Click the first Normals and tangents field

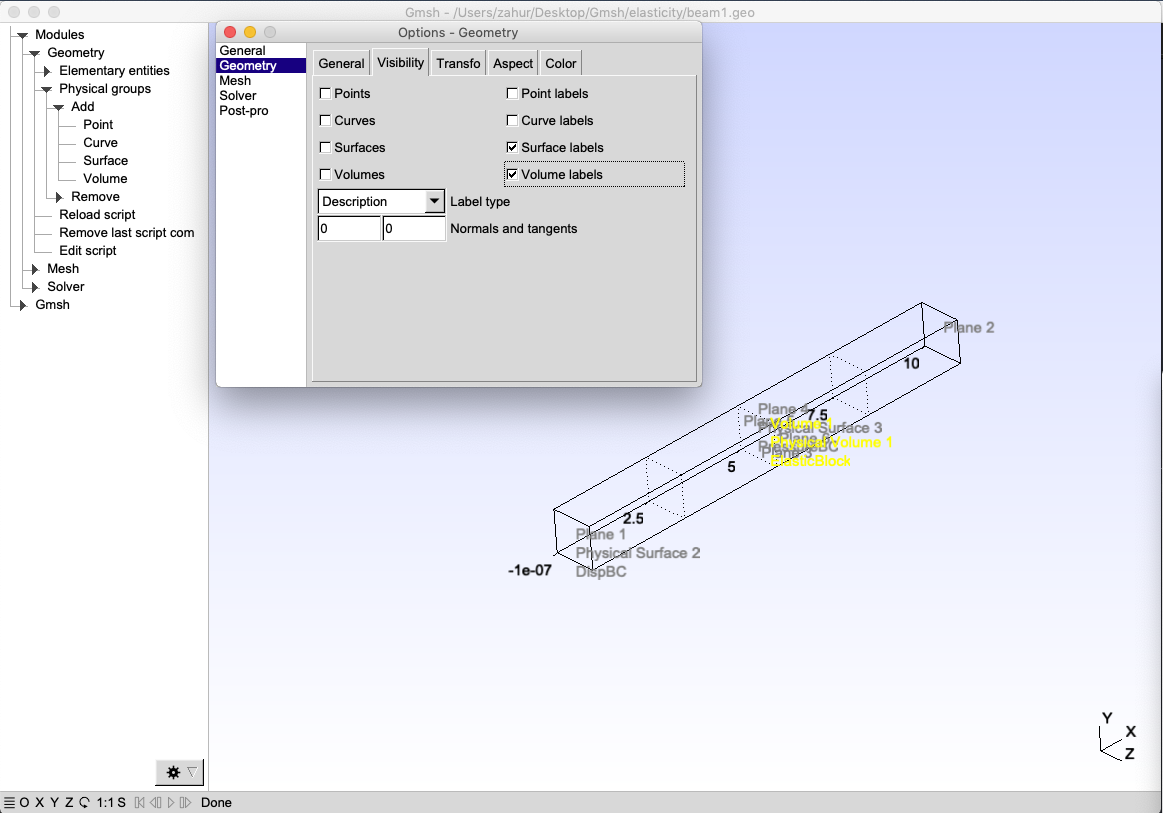click(349, 228)
